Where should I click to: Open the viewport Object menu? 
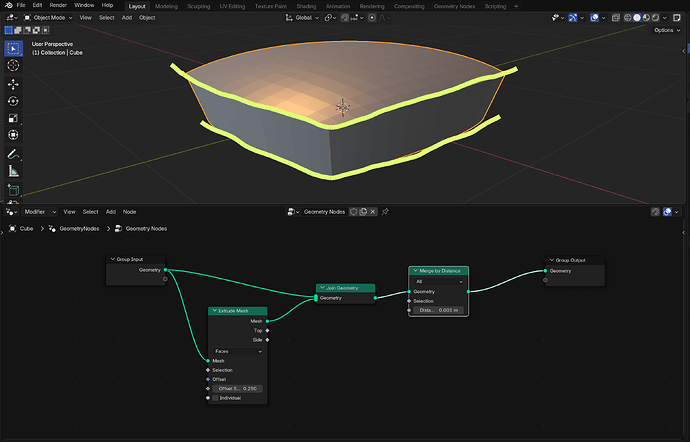147,18
